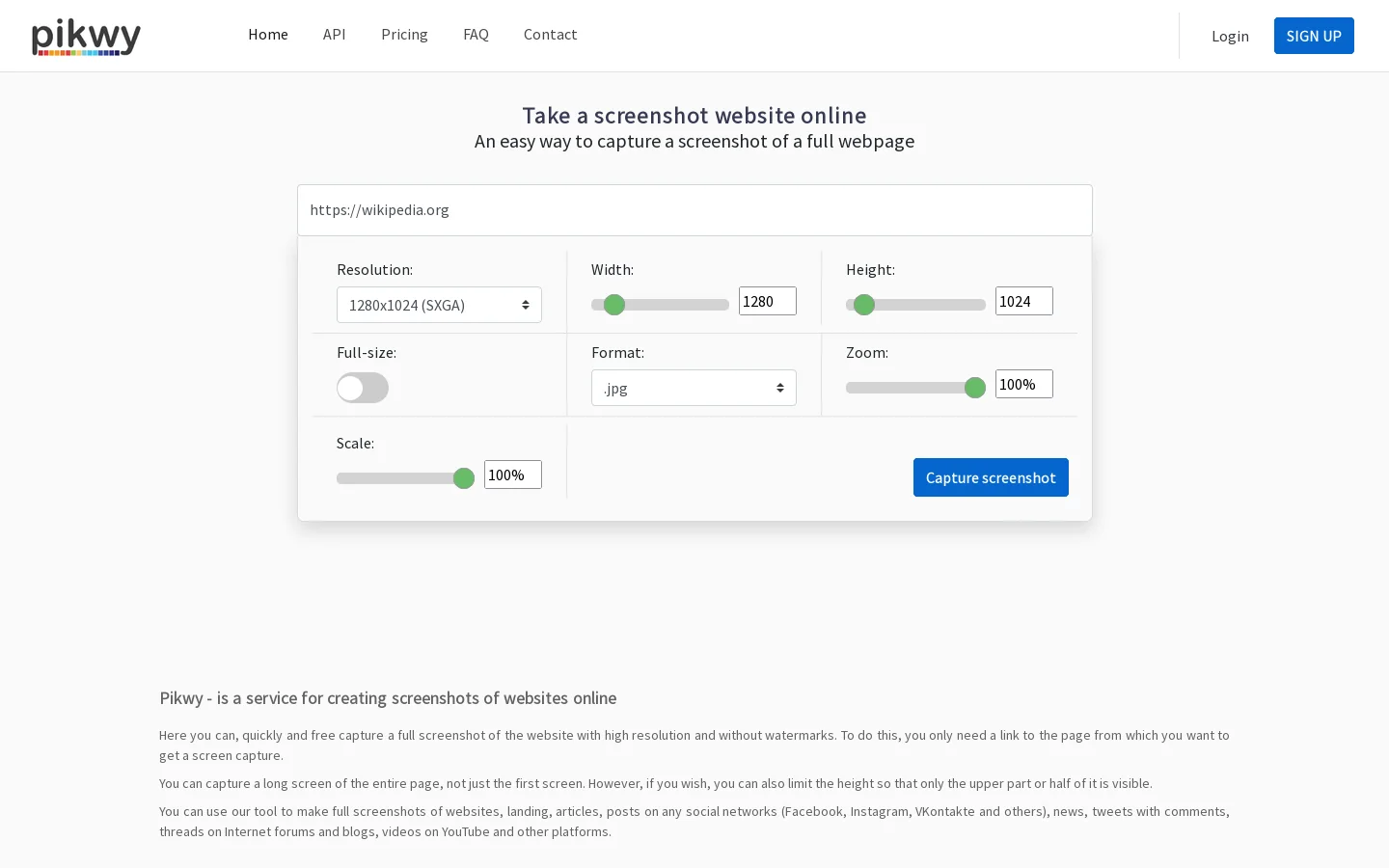Click the 'Full-size:' label
The height and width of the screenshot is (868, 1389).
click(367, 353)
